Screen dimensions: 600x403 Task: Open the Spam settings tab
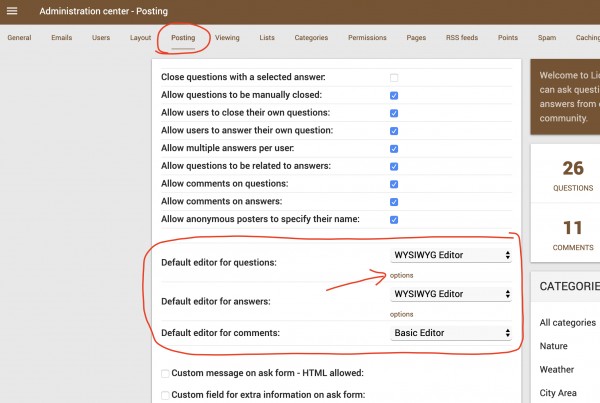point(547,38)
